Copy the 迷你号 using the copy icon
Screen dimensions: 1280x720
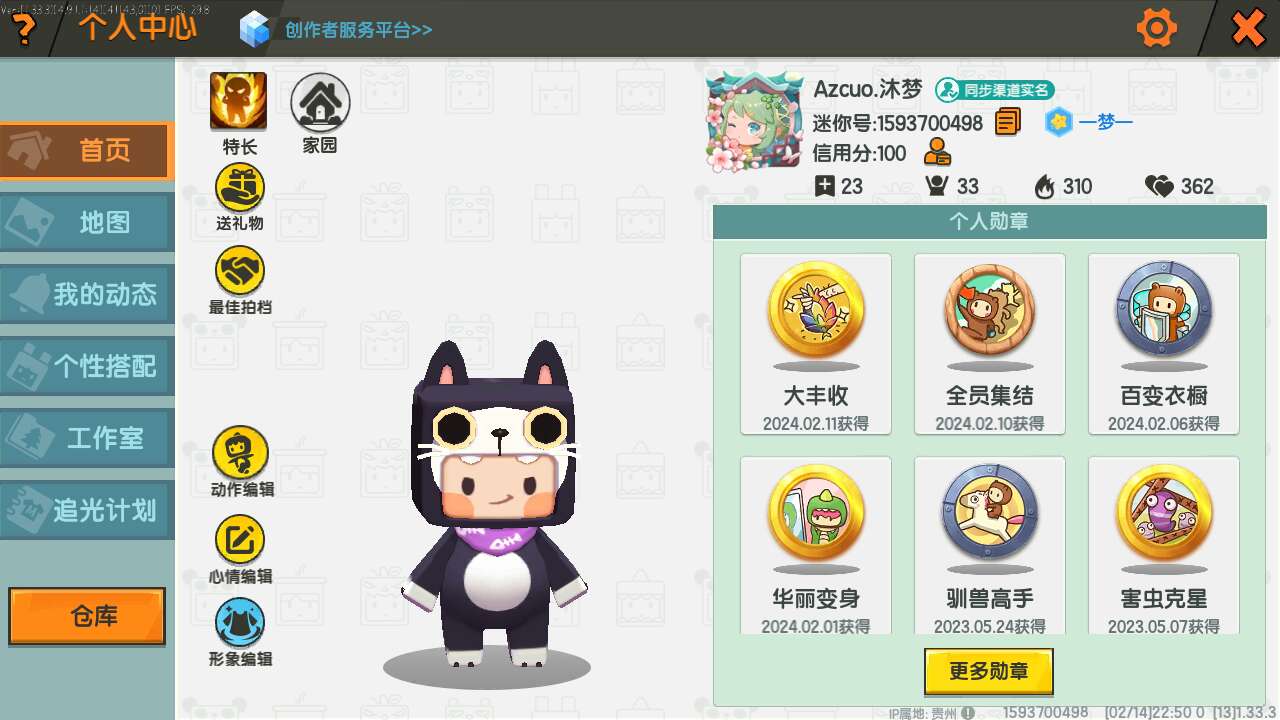pos(1008,122)
